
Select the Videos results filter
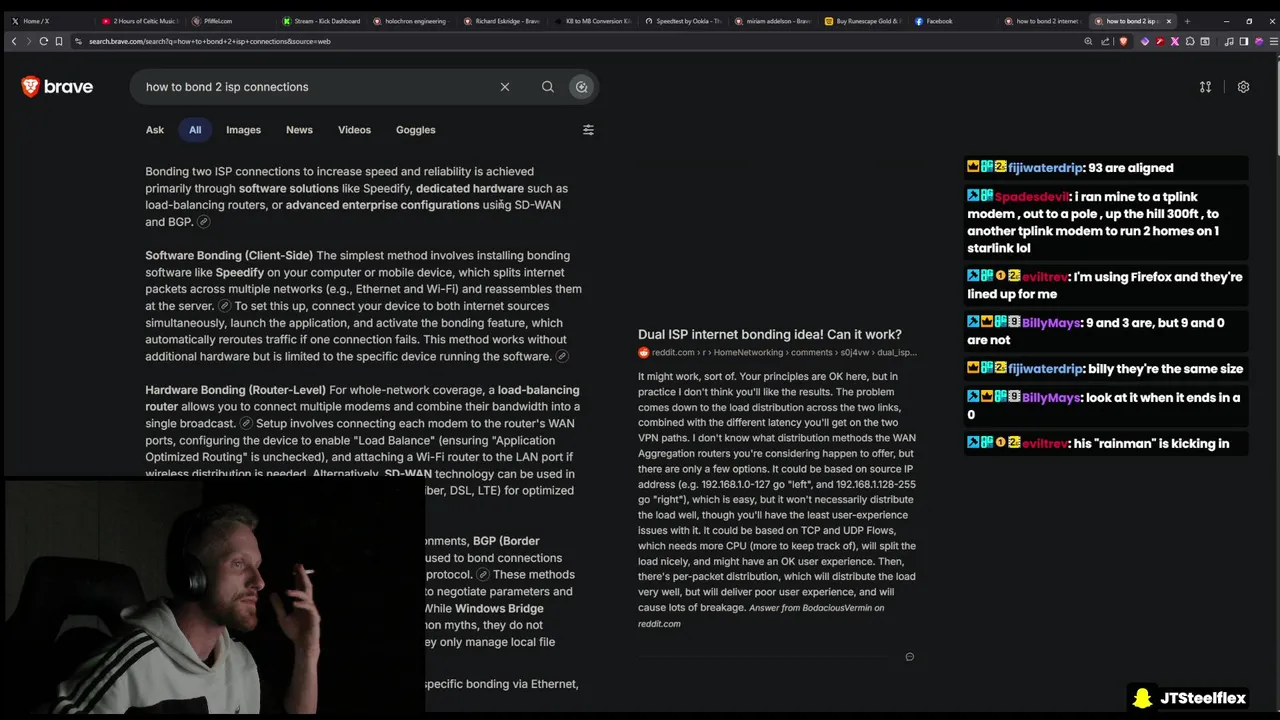[354, 130]
